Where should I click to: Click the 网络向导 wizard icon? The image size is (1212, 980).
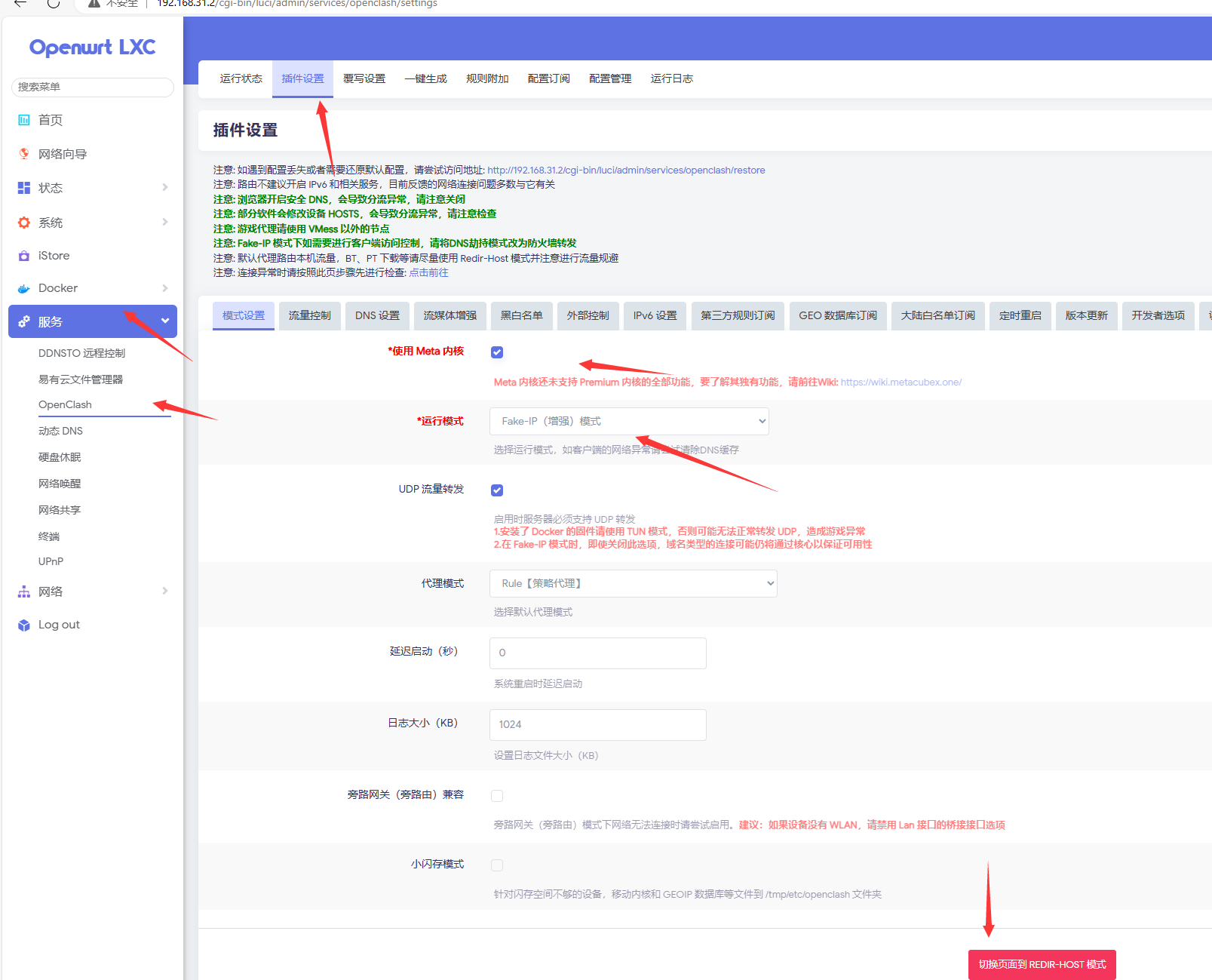coord(24,154)
